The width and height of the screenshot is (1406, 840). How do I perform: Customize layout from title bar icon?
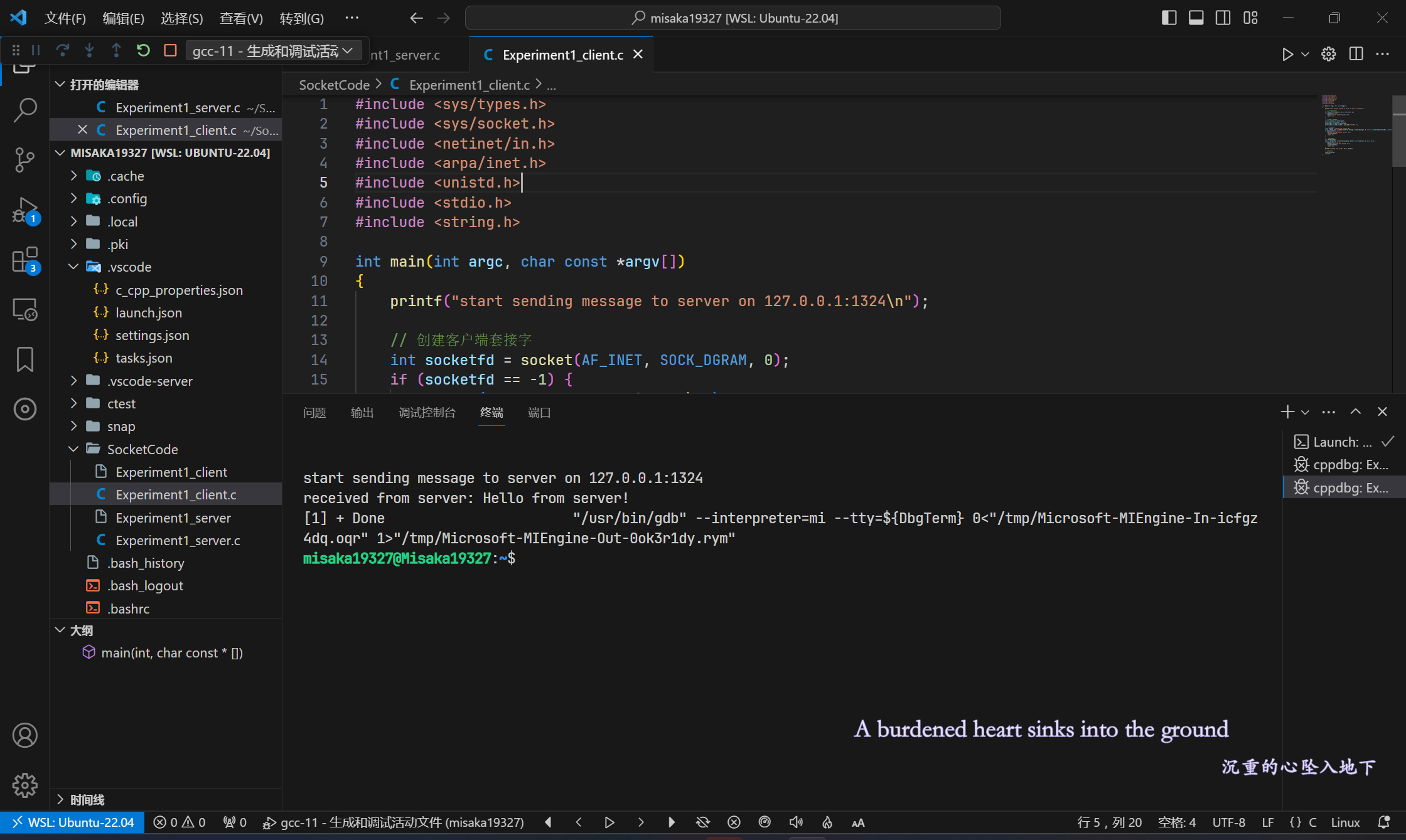(1250, 18)
